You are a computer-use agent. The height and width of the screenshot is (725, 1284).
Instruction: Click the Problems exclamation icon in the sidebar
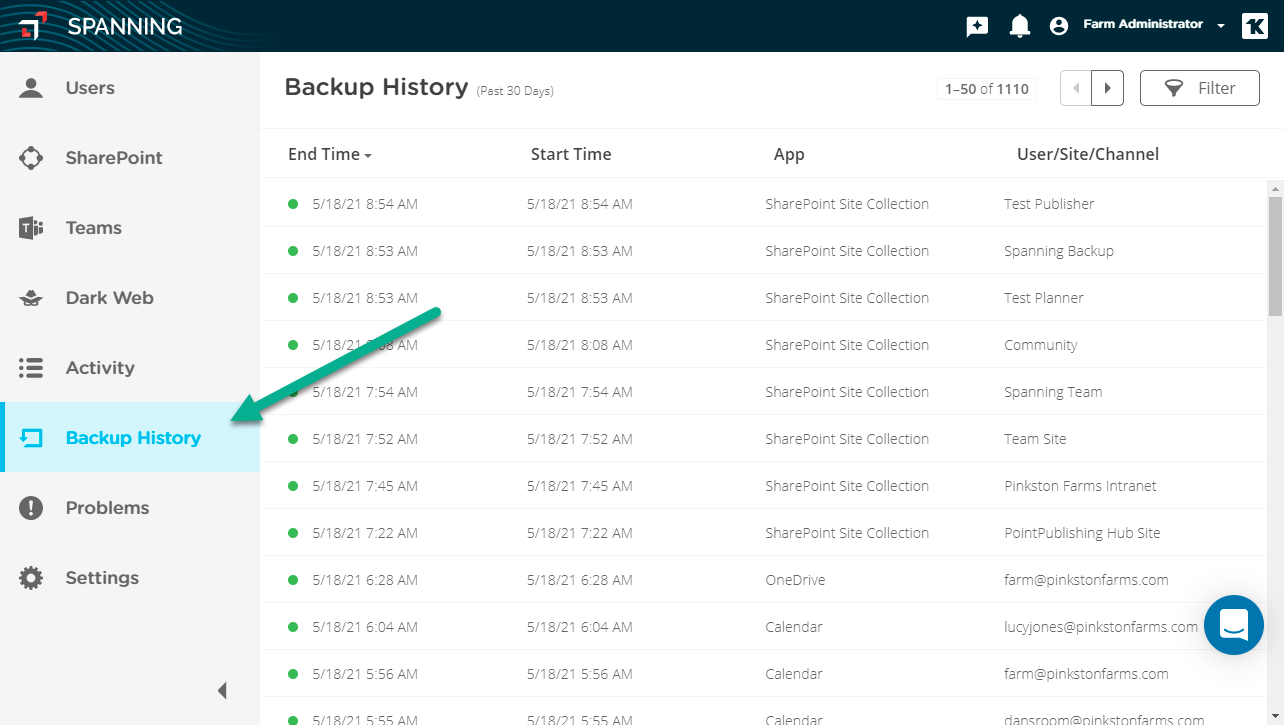pos(31,508)
